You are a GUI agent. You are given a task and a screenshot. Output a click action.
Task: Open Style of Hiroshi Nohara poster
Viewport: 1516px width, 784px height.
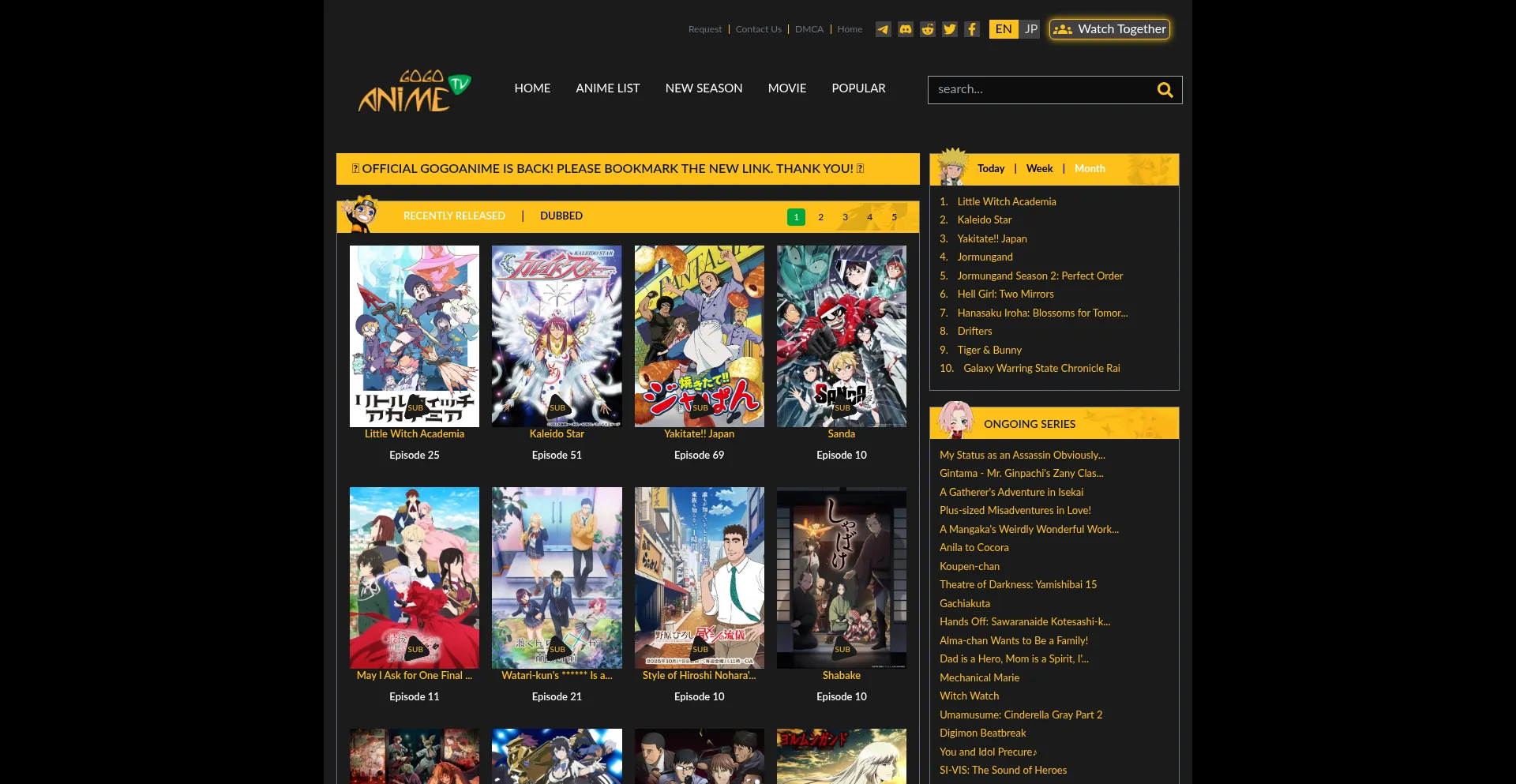(700, 578)
